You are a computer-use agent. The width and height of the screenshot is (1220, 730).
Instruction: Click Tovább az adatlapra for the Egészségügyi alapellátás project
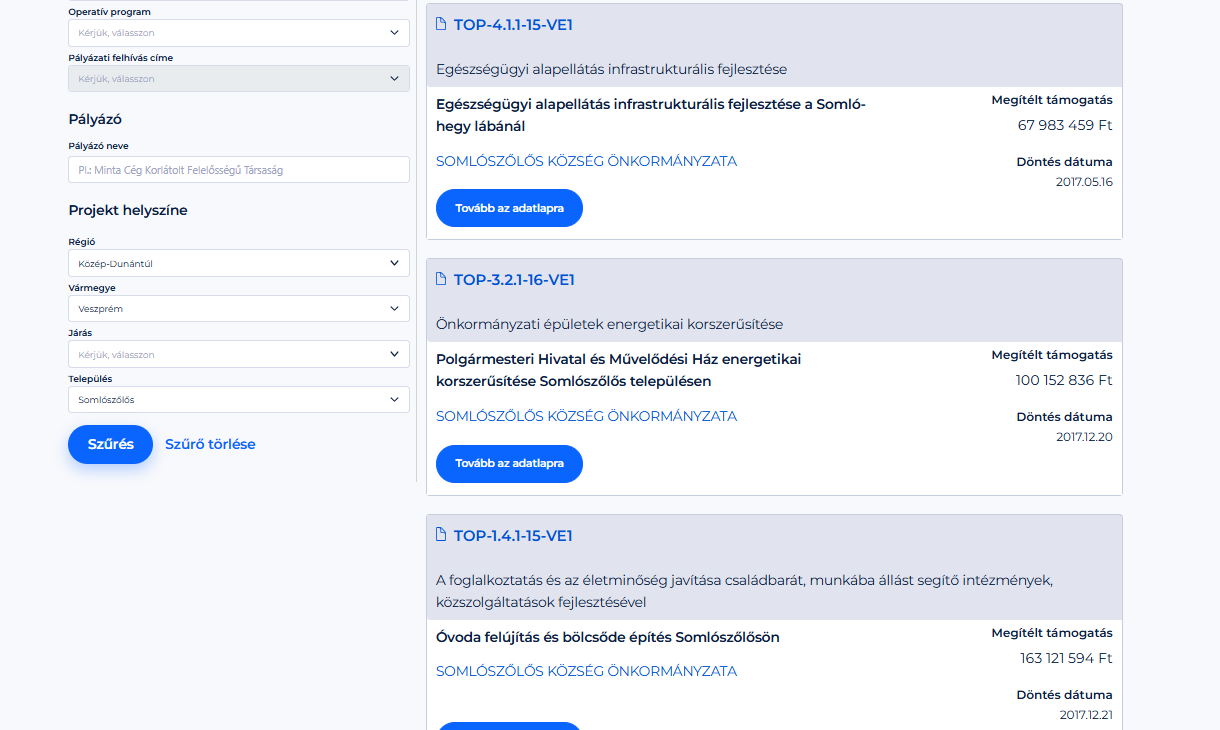click(509, 208)
